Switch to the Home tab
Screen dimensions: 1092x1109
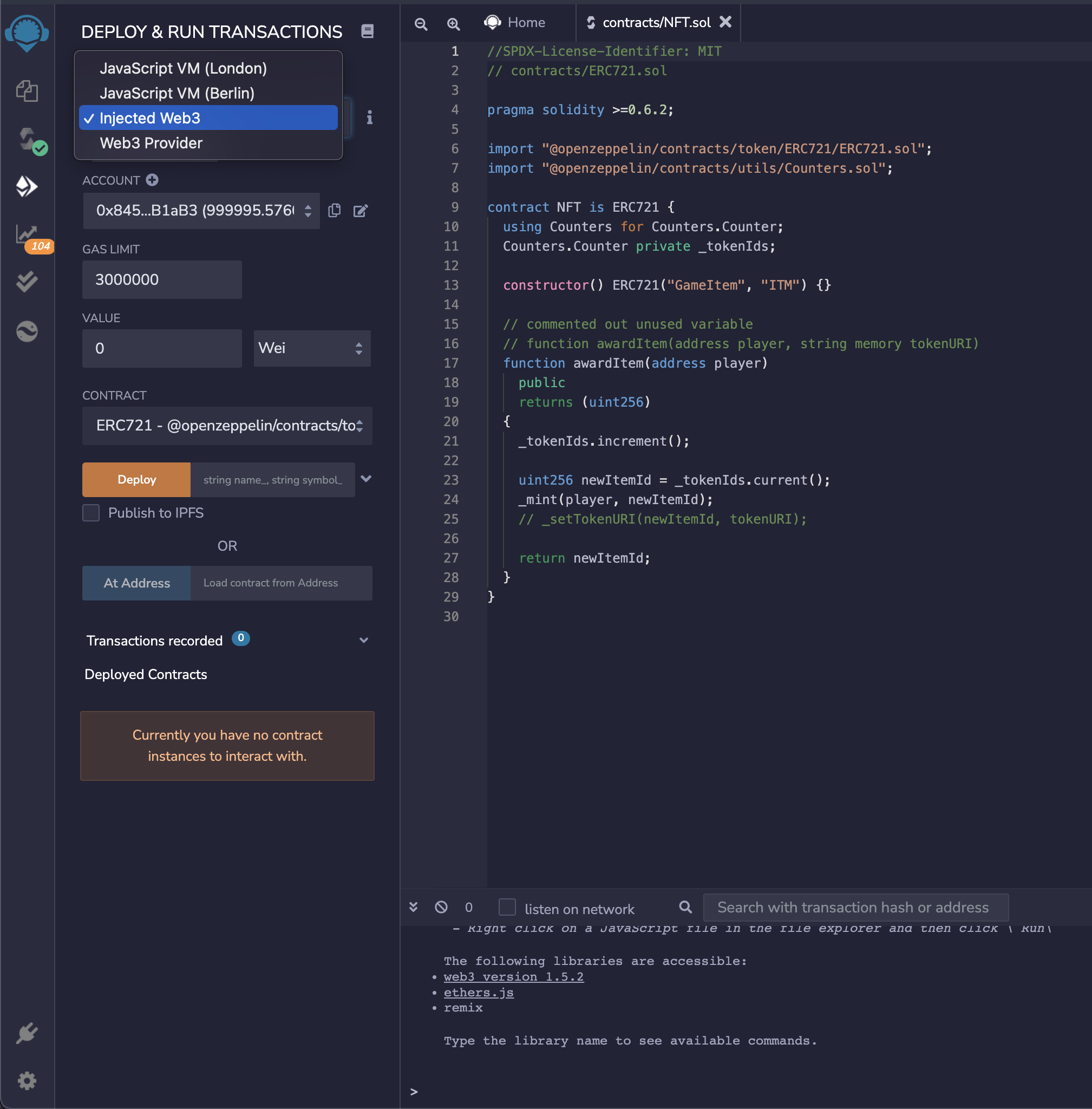click(515, 22)
